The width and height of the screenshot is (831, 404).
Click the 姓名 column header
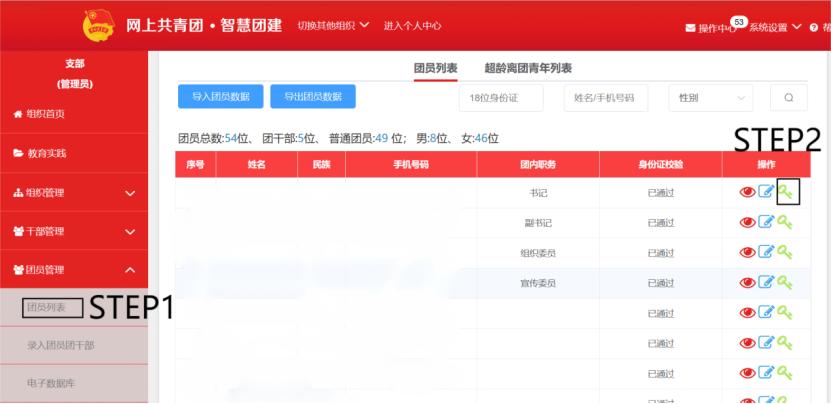(257, 164)
